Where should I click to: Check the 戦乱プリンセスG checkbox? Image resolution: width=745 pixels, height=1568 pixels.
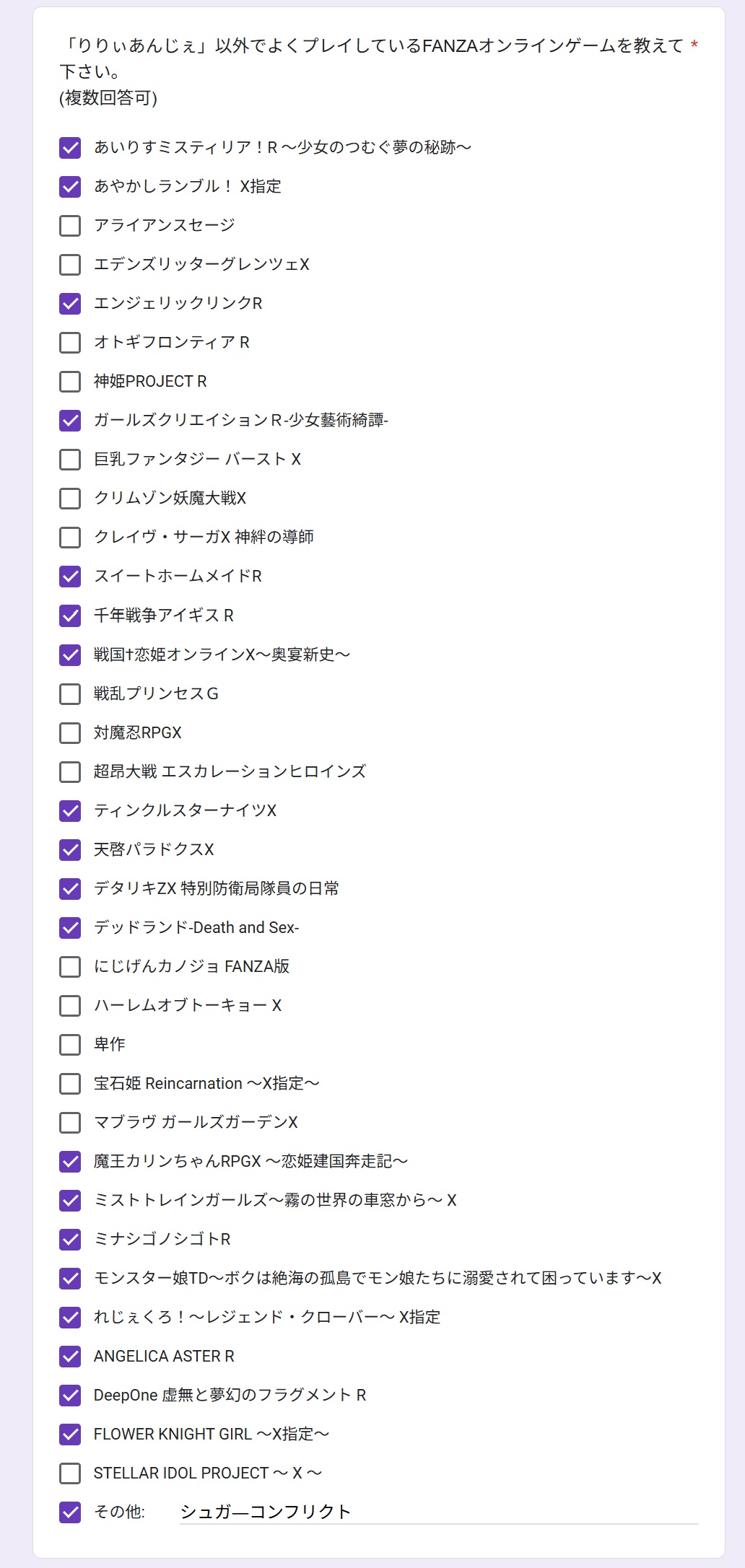[x=70, y=693]
